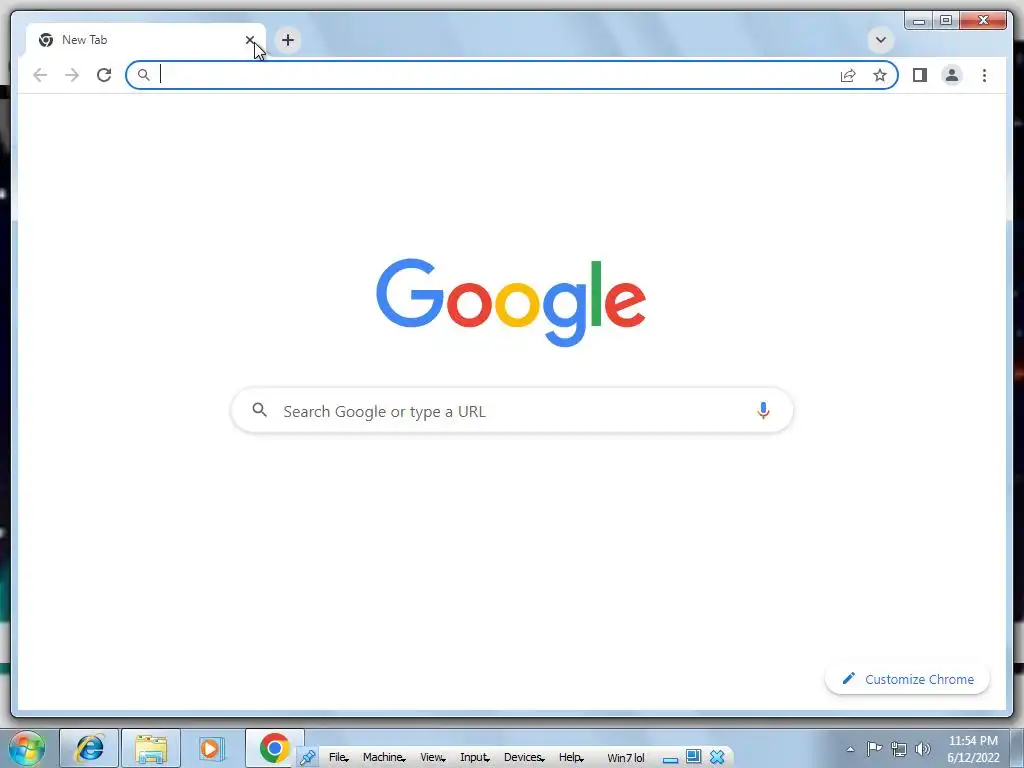Toggle the VirtualBox mini toolbar pin
The width and height of the screenshot is (1024, 768).
[x=308, y=758]
